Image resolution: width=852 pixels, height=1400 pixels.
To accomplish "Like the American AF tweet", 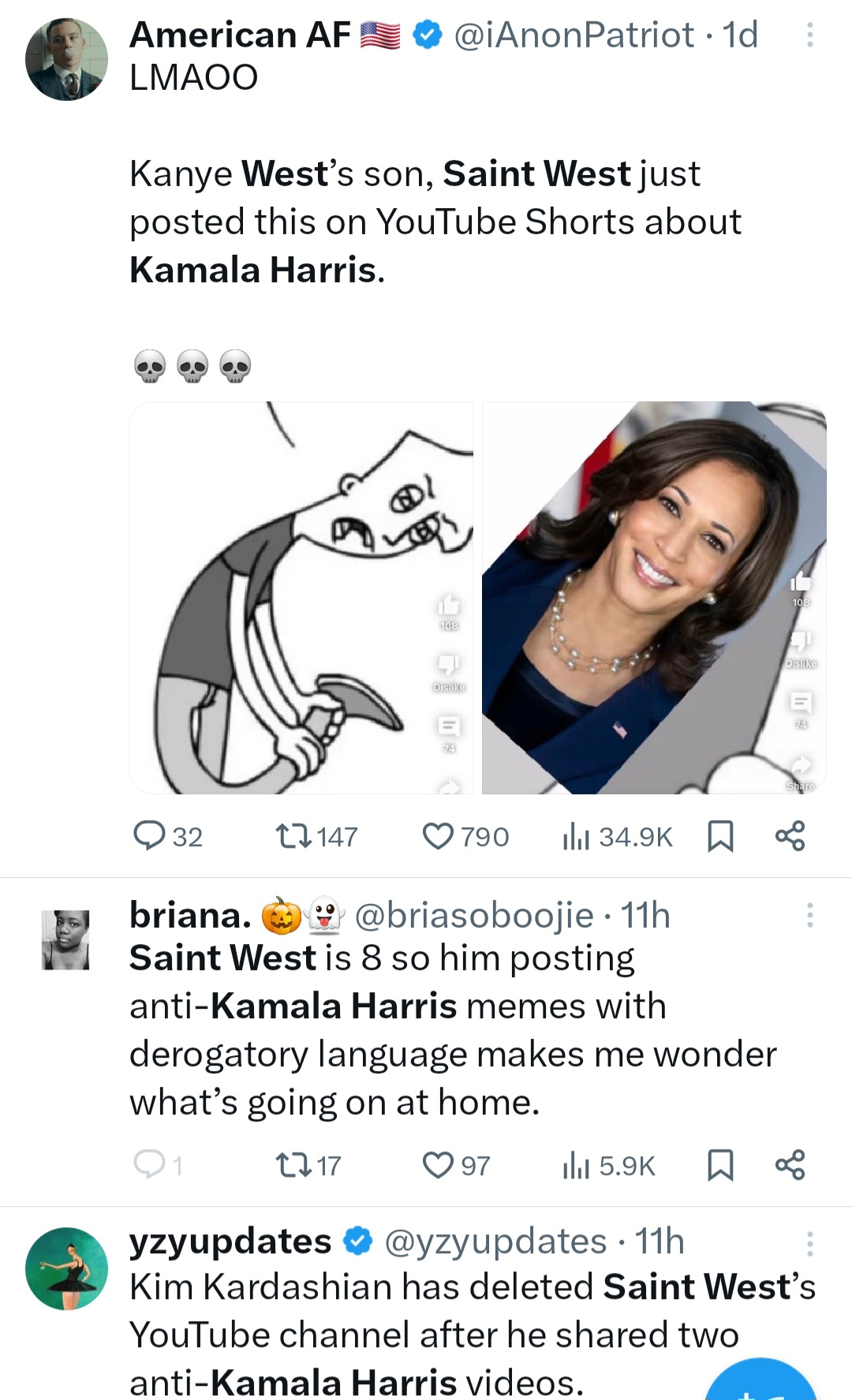I will coord(439,836).
